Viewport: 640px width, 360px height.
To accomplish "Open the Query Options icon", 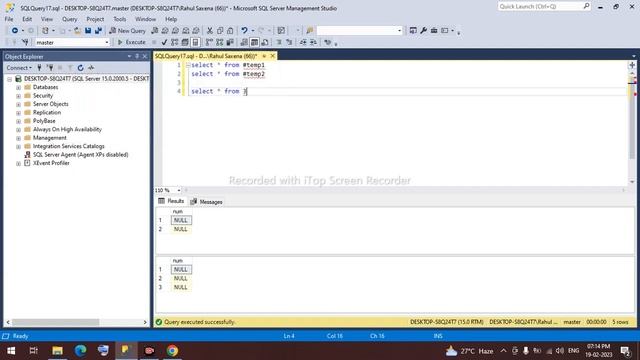I will click(185, 42).
